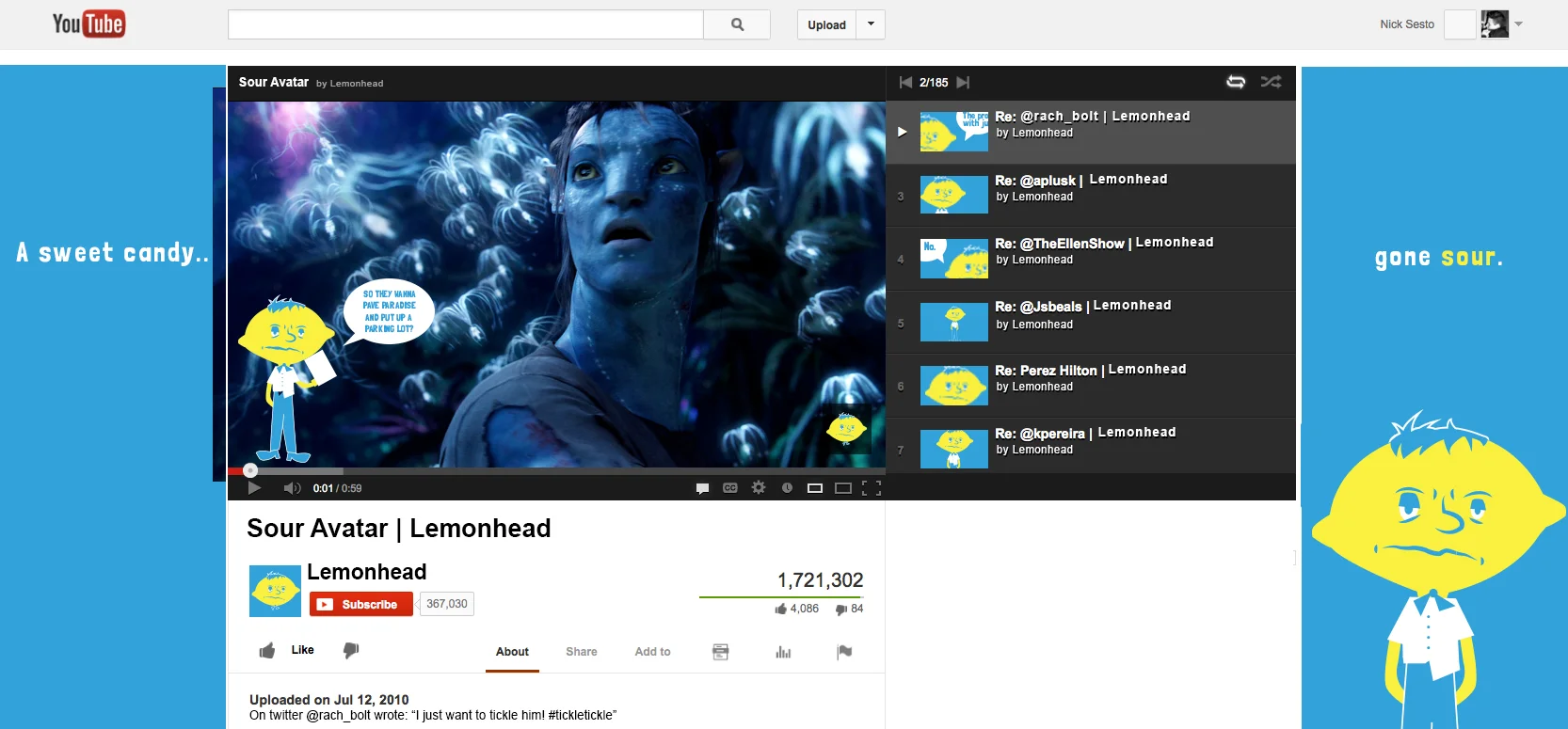Viewport: 1568px width, 729px height.
Task: Switch to large player size
Action: pyautogui.click(x=843, y=488)
